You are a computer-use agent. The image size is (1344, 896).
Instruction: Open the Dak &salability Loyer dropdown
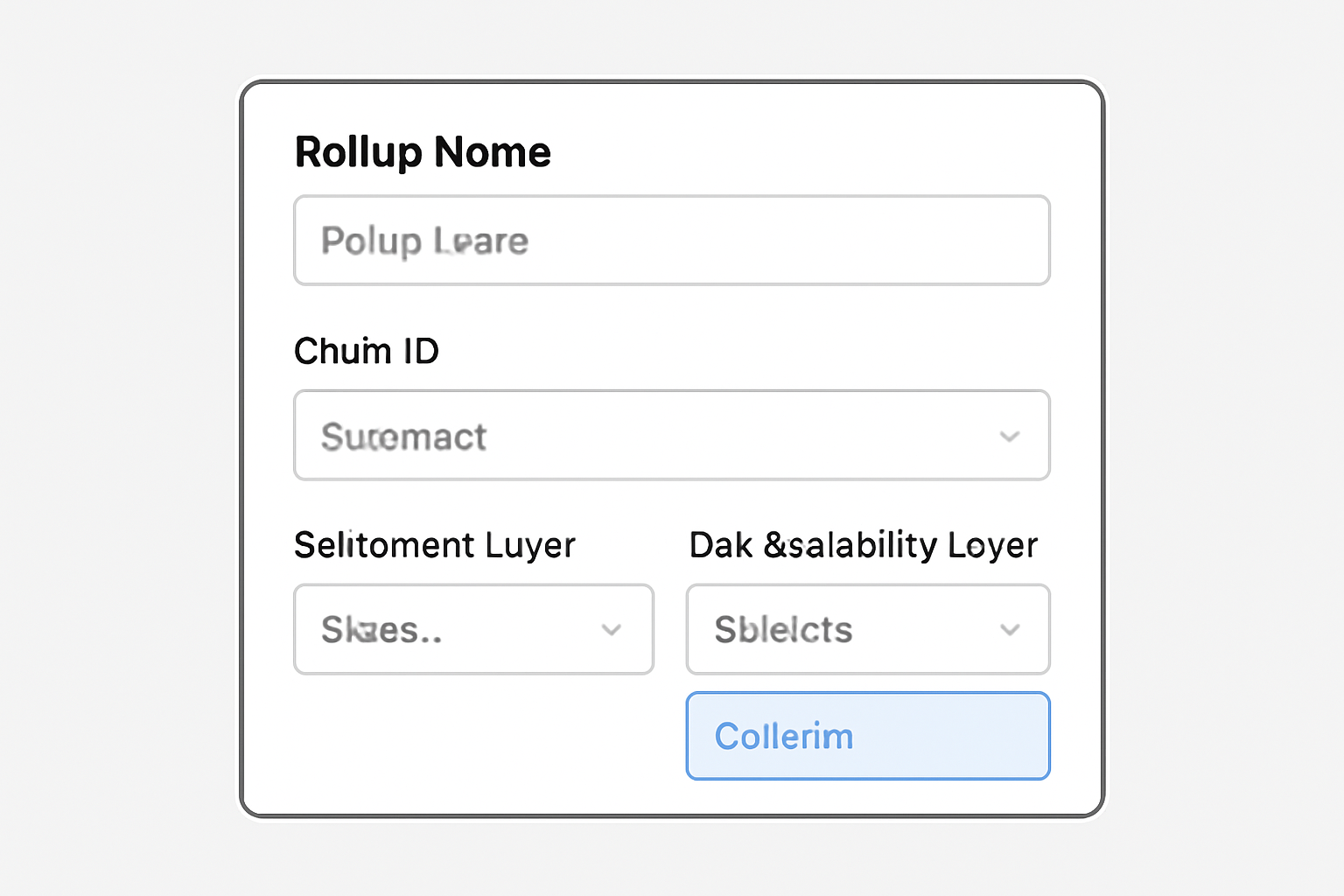[867, 629]
